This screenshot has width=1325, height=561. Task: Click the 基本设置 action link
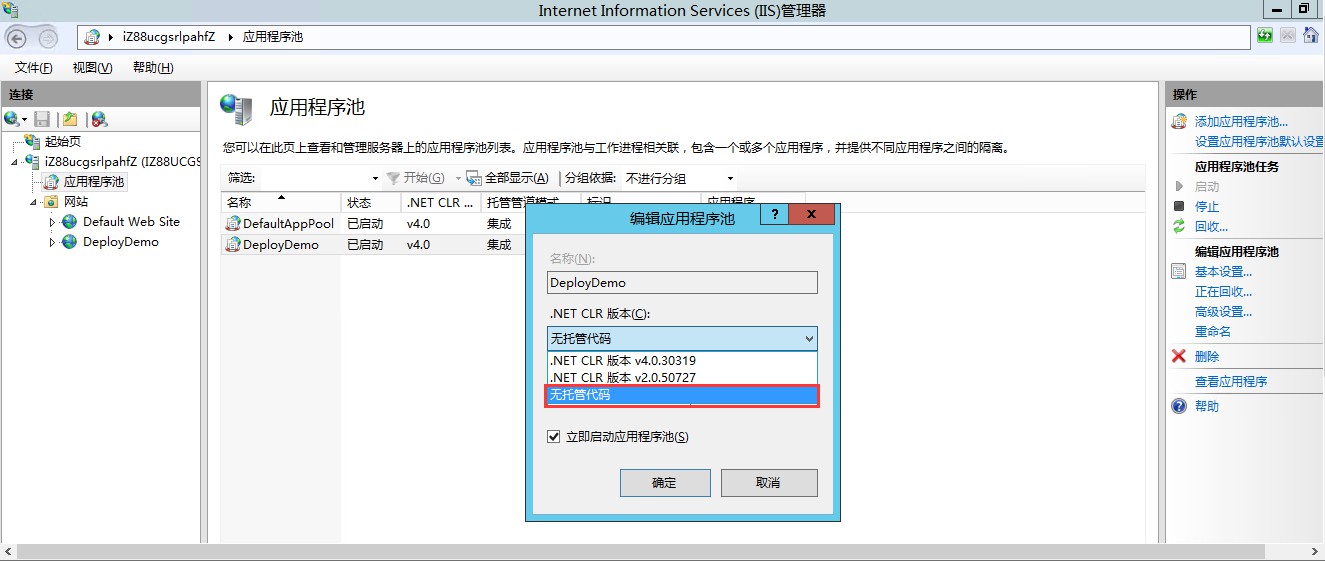pyautogui.click(x=1223, y=271)
